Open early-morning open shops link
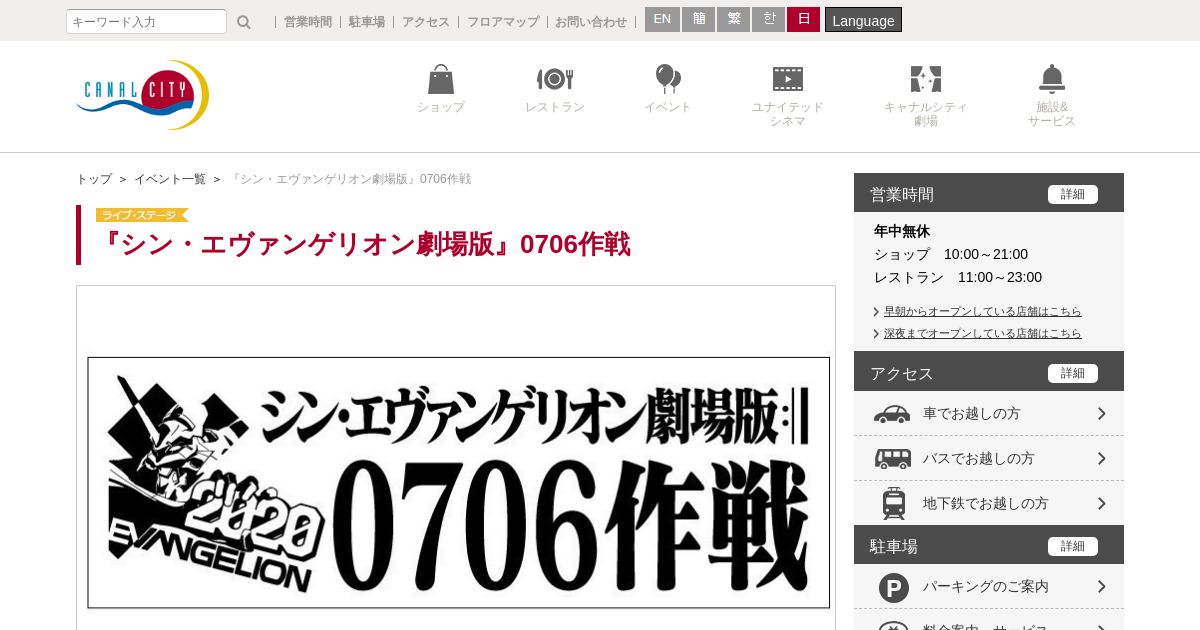The height and width of the screenshot is (630, 1200). pos(982,311)
